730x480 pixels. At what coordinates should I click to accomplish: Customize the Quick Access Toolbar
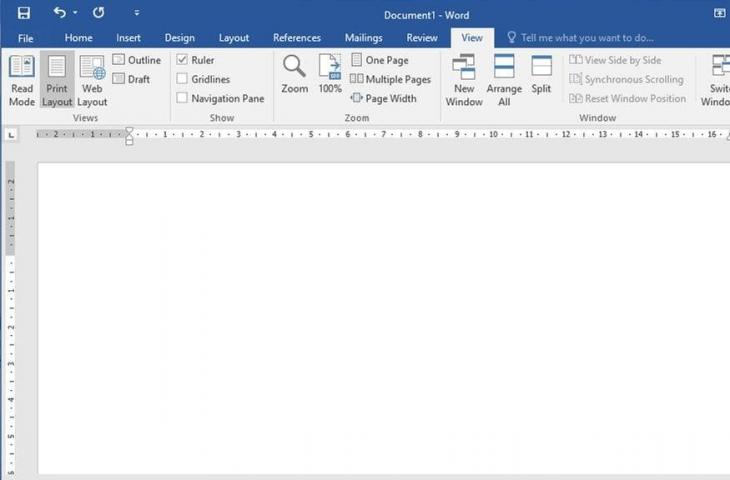(x=136, y=13)
